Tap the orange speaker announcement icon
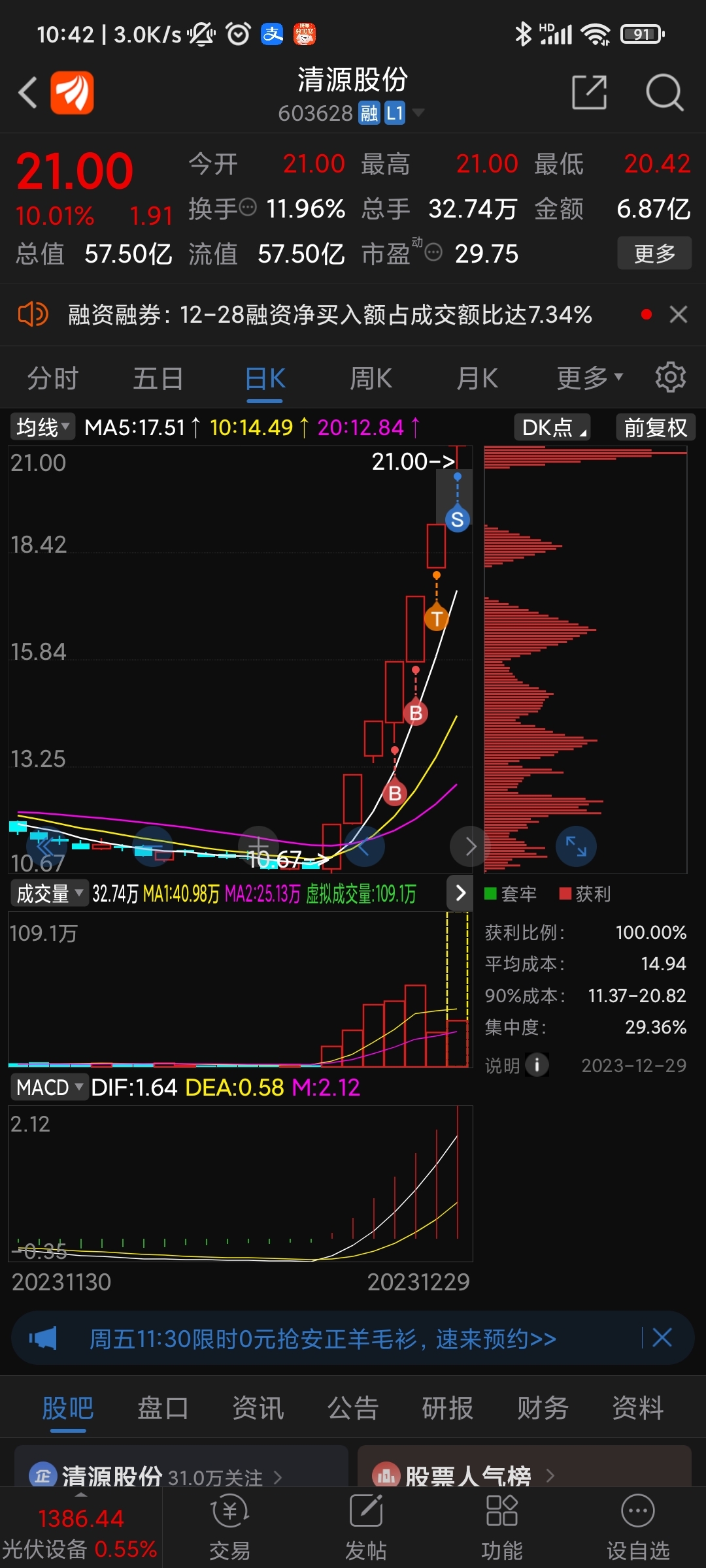Screen dimensions: 706x1568 point(33,314)
